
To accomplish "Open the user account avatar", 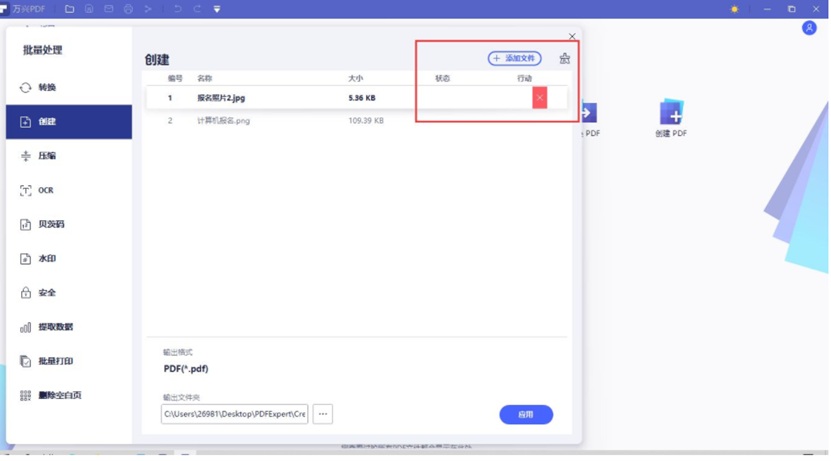I will coord(809,28).
